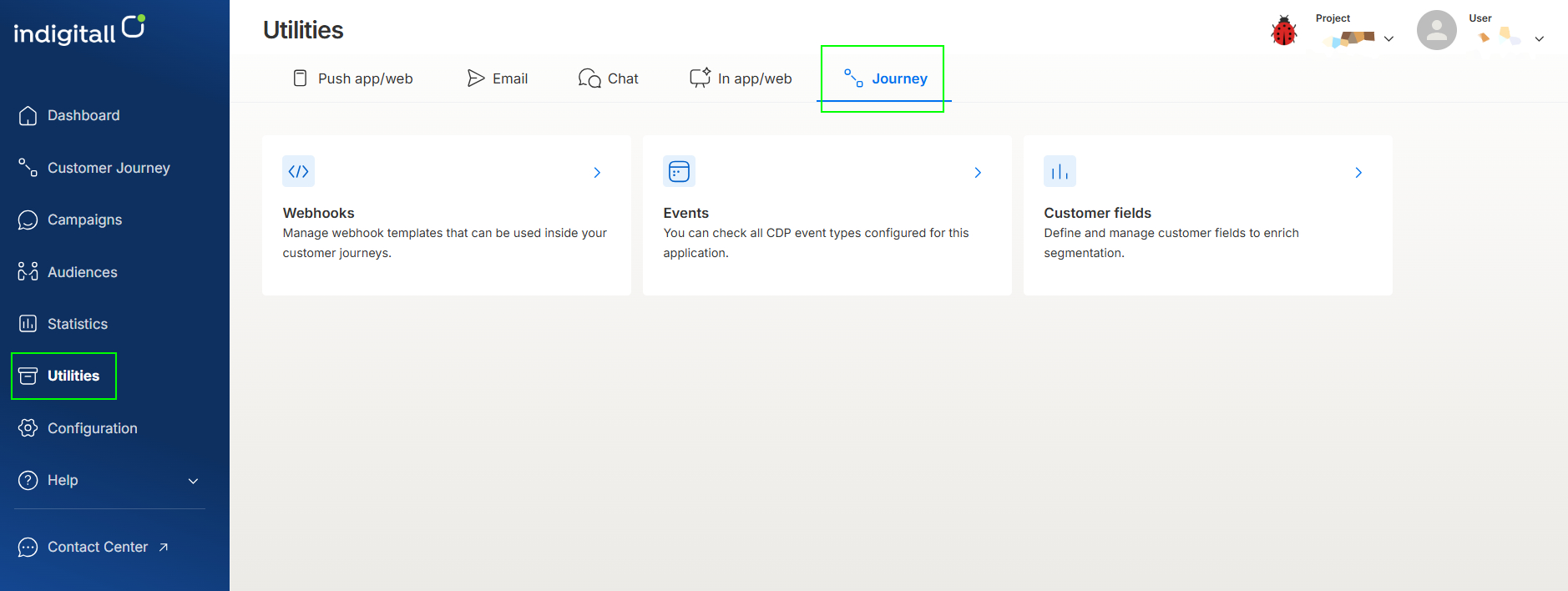The height and width of the screenshot is (591, 1568).
Task: Click the Contact Center chat icon
Action: tap(28, 547)
